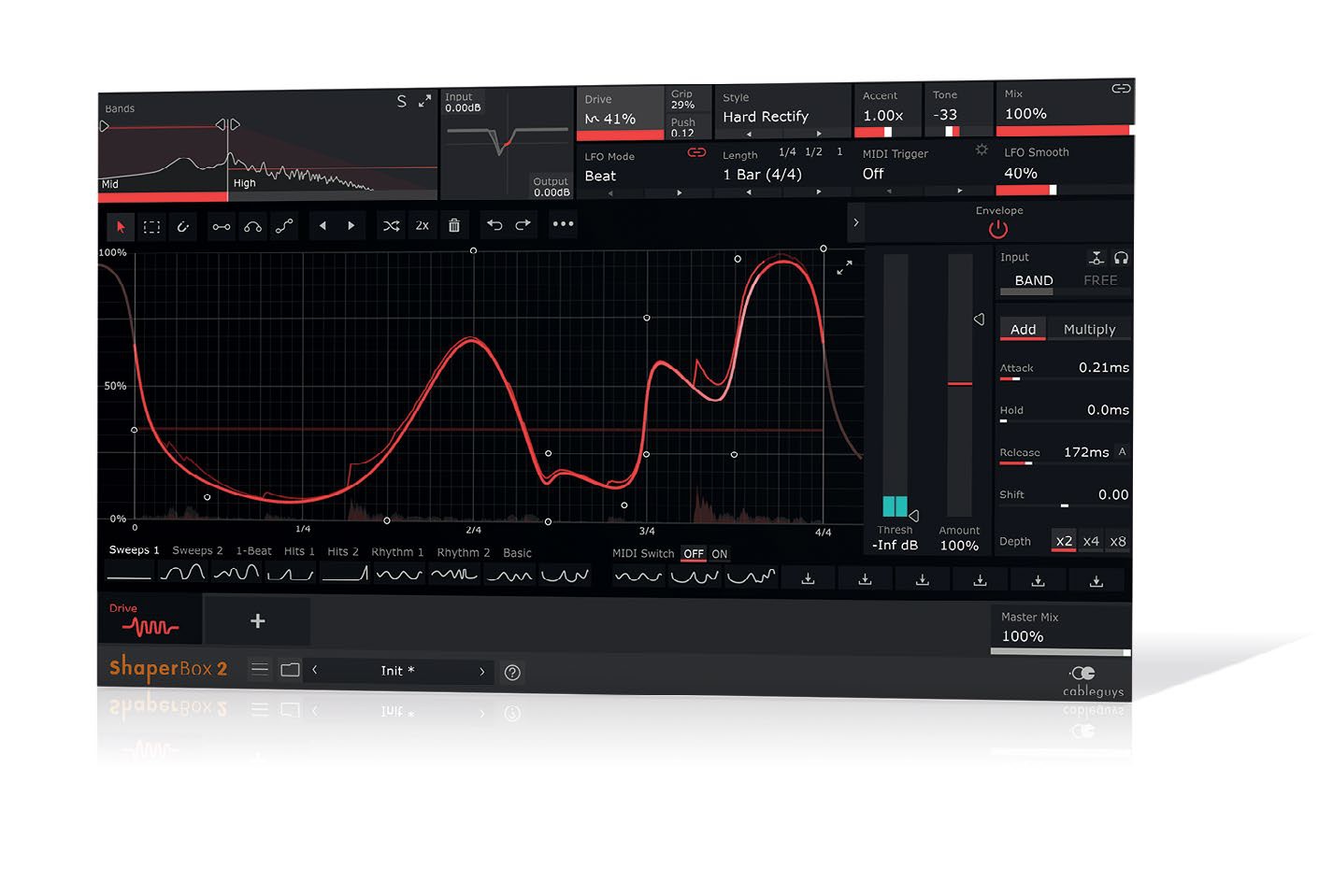Open MIDI Trigger settings gear
Viewport: 1333px width, 896px height.
click(982, 149)
